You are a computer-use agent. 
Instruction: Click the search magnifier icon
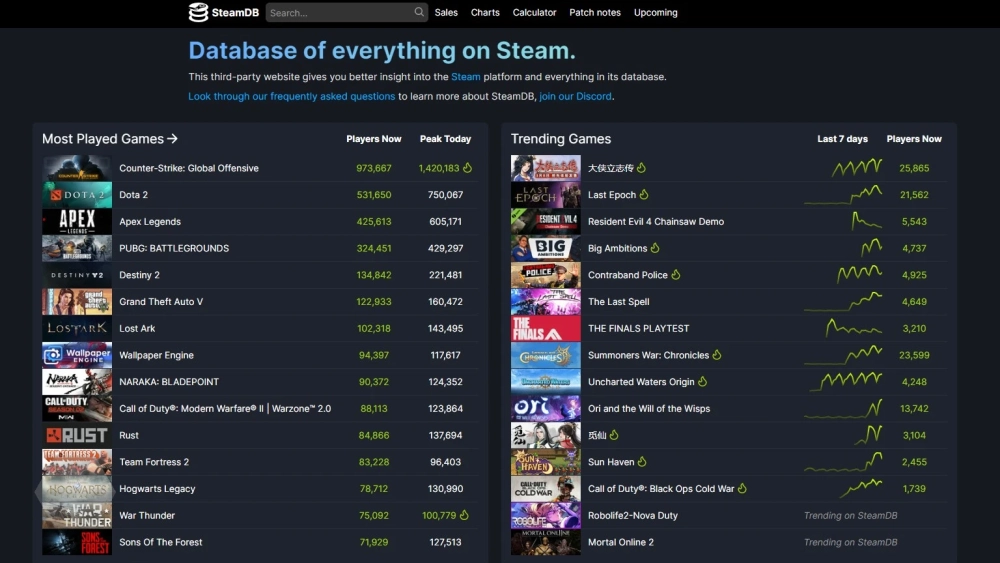(x=419, y=12)
